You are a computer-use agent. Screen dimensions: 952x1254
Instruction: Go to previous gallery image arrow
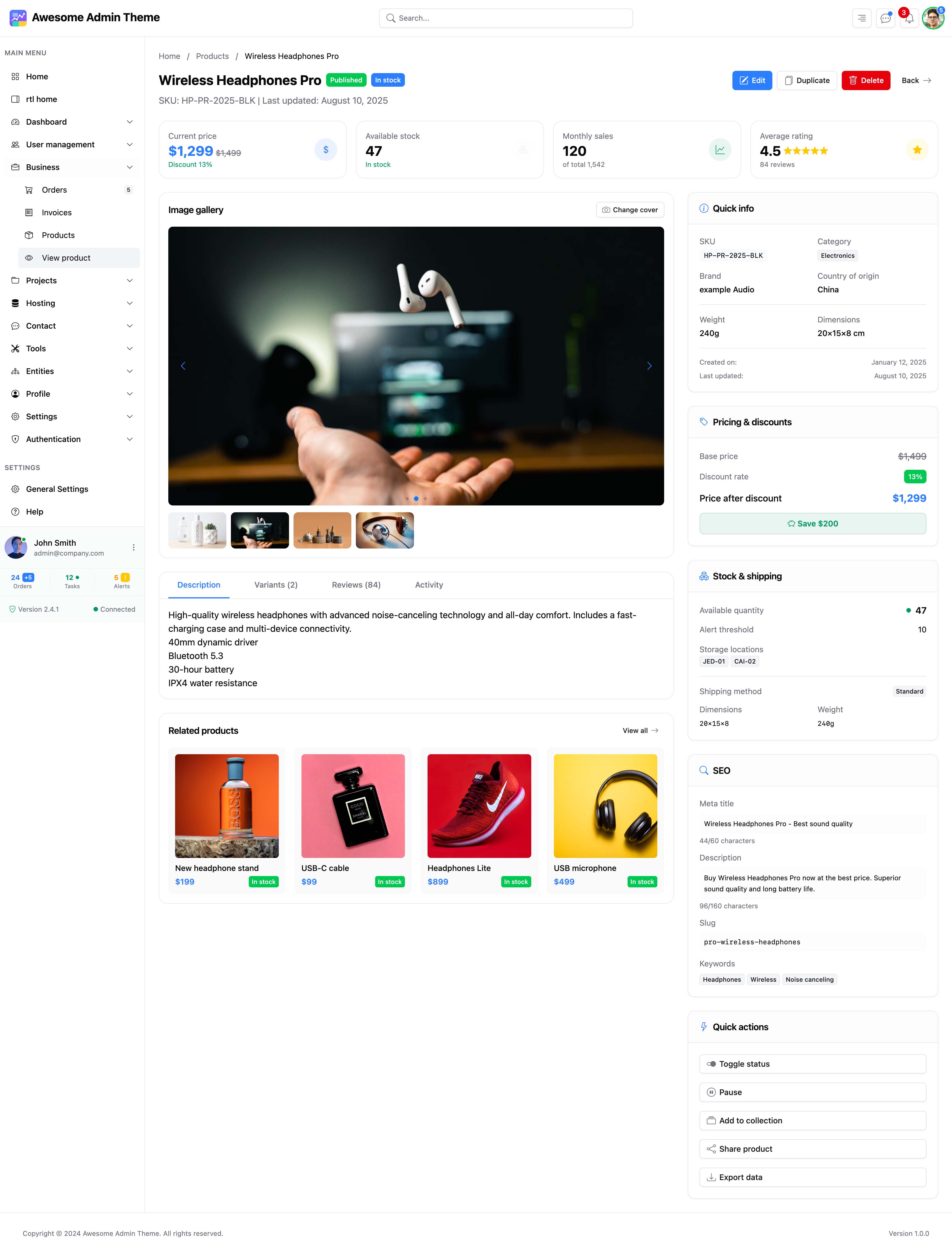click(x=183, y=366)
